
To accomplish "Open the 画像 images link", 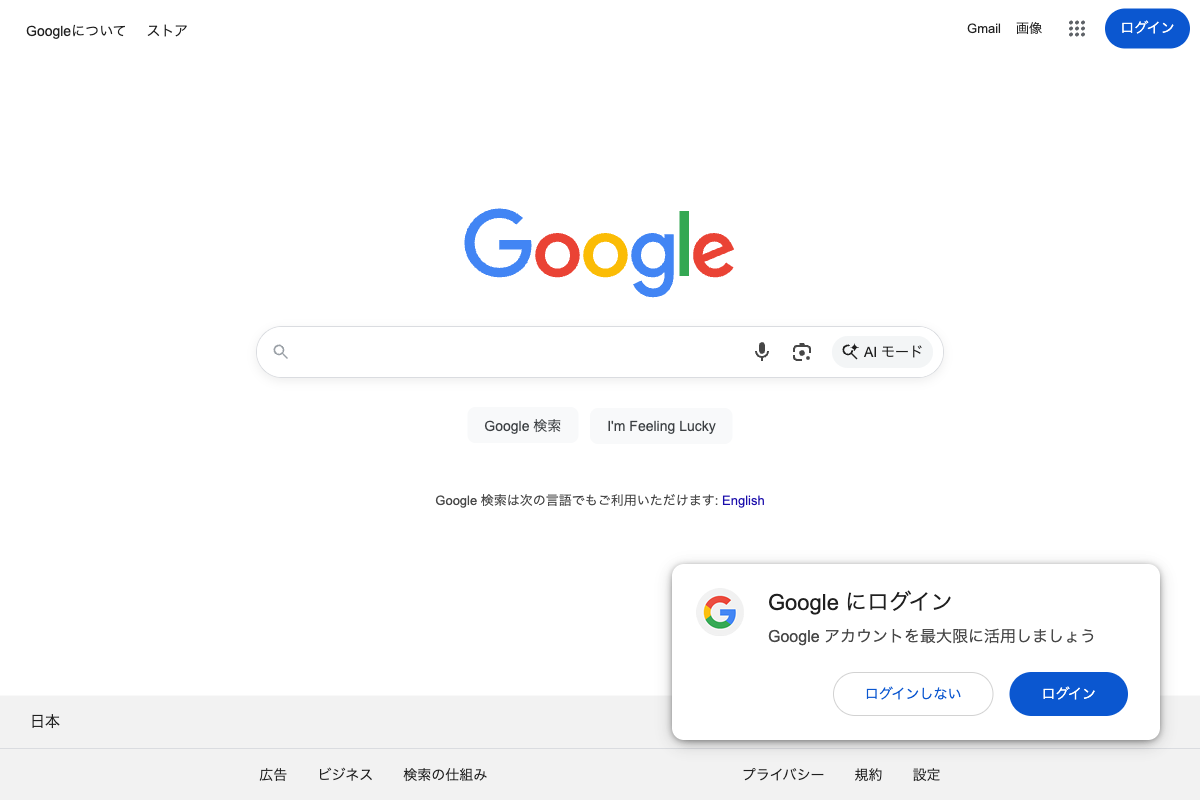I will 1029,28.
